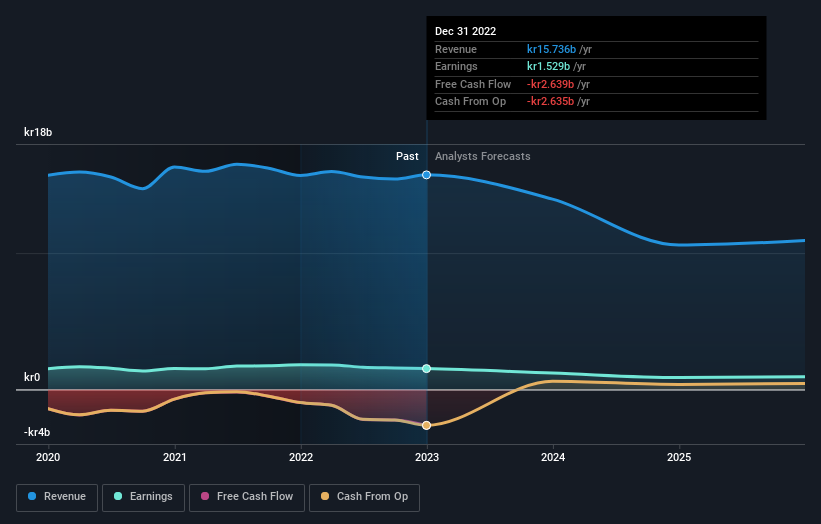This screenshot has height=524, width=821.
Task: Click the kr0 y-axis label
Action: [32, 377]
